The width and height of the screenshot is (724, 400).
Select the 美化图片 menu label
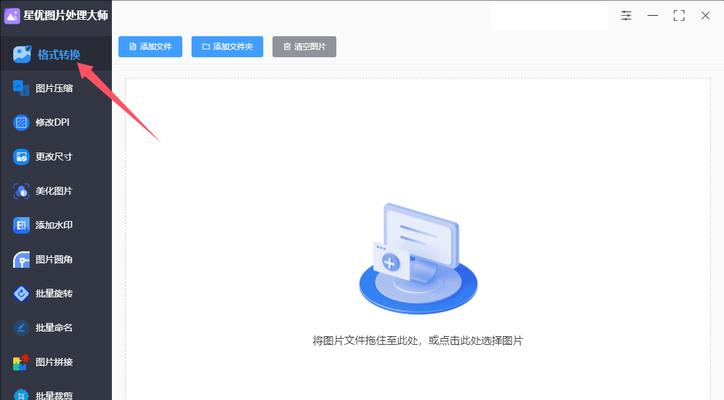click(54, 191)
